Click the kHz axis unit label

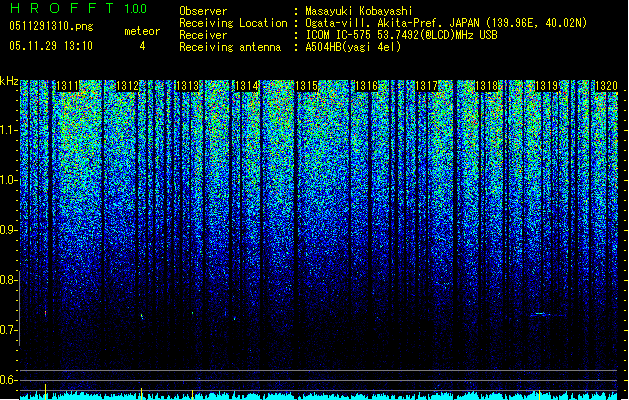pyautogui.click(x=9, y=81)
